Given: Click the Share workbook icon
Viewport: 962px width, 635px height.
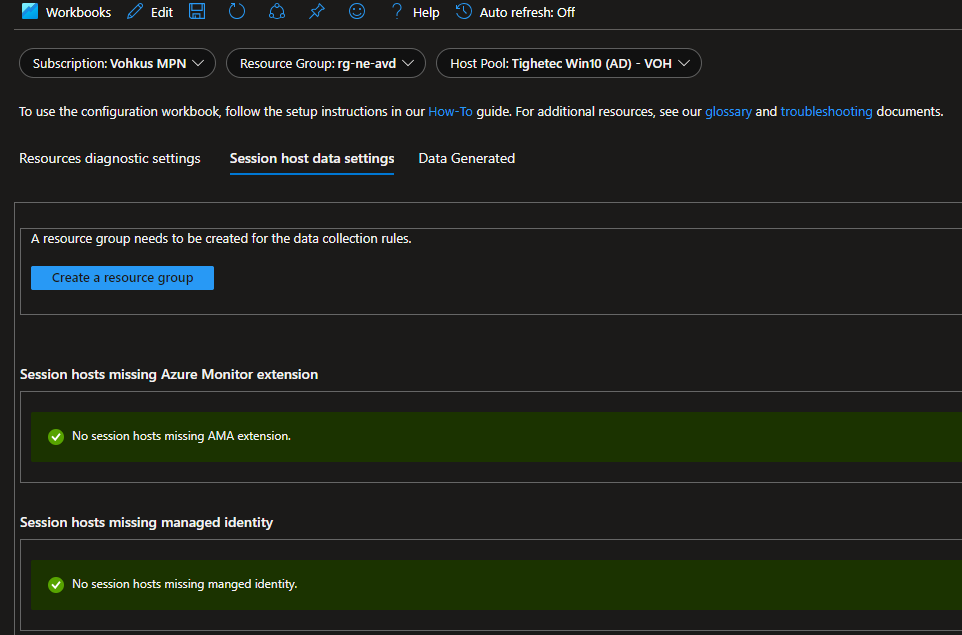Looking at the screenshot, I should (277, 11).
